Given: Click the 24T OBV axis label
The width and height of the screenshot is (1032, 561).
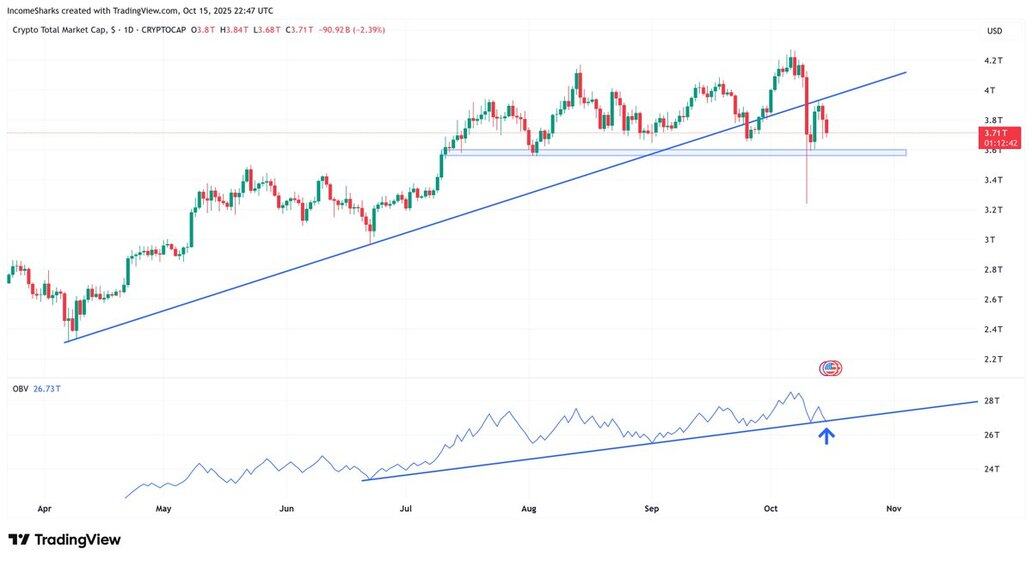Looking at the screenshot, I should [992, 469].
